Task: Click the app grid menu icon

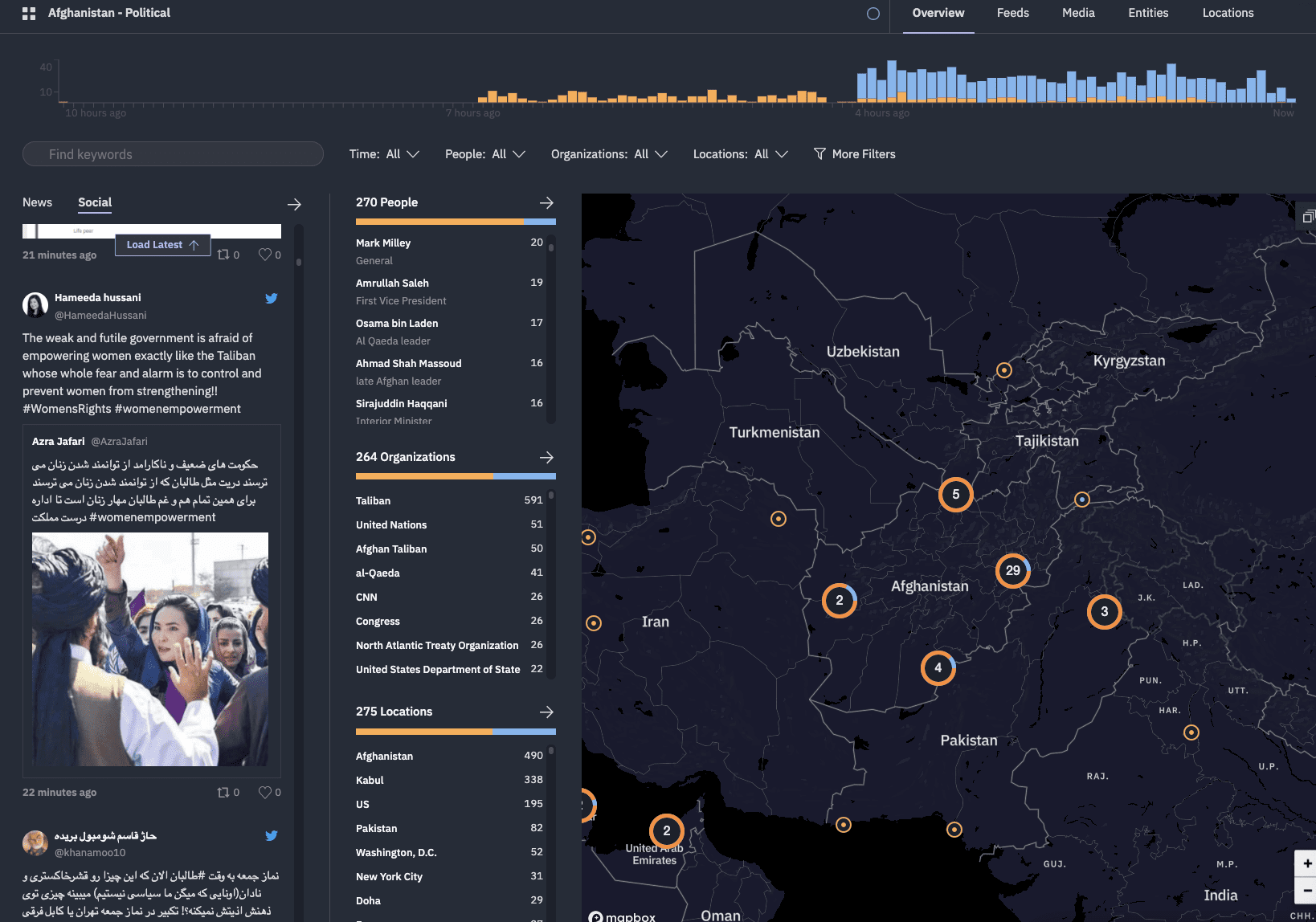Action: [29, 14]
